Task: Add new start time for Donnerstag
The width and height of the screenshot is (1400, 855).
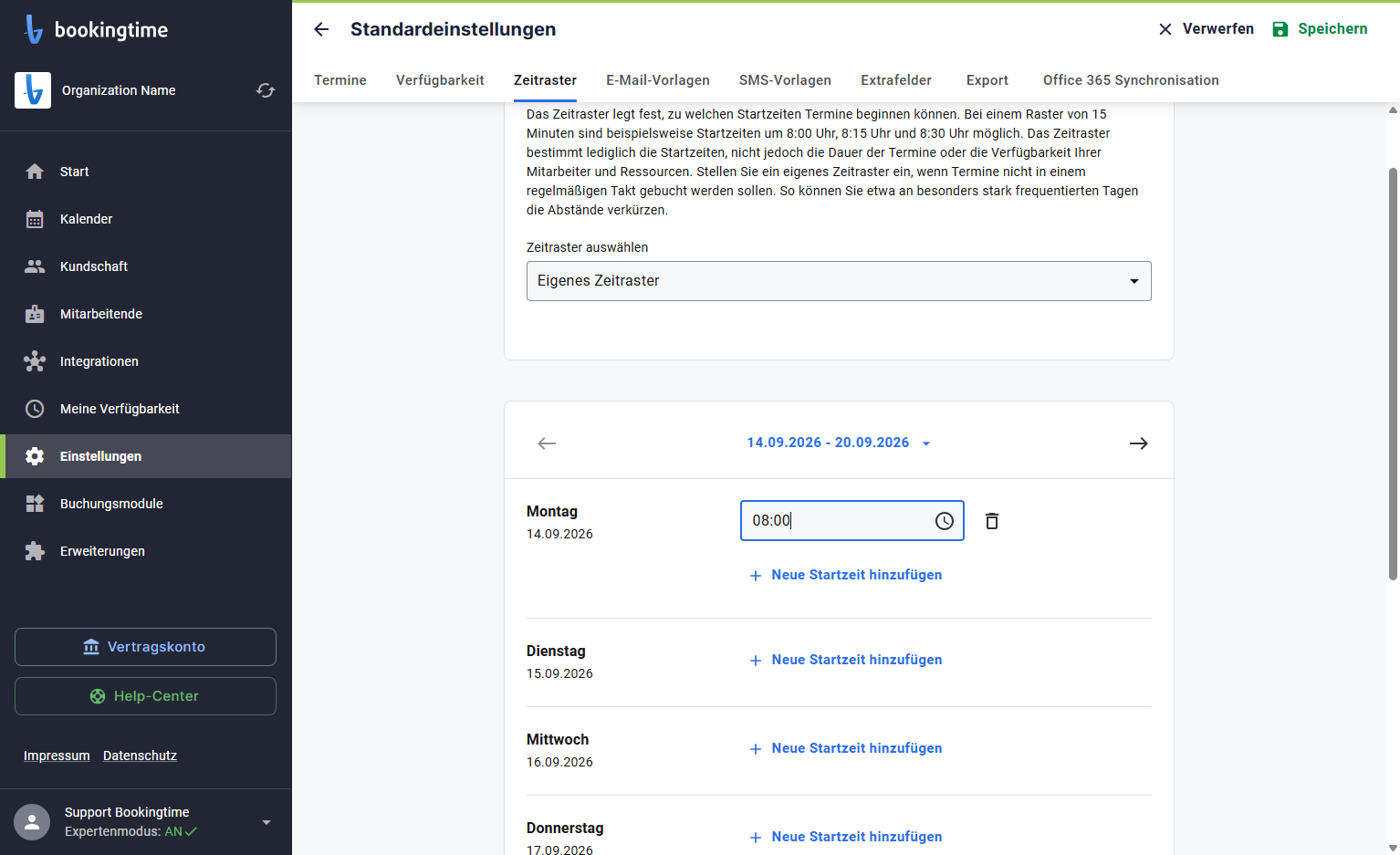Action: pyautogui.click(x=845, y=837)
